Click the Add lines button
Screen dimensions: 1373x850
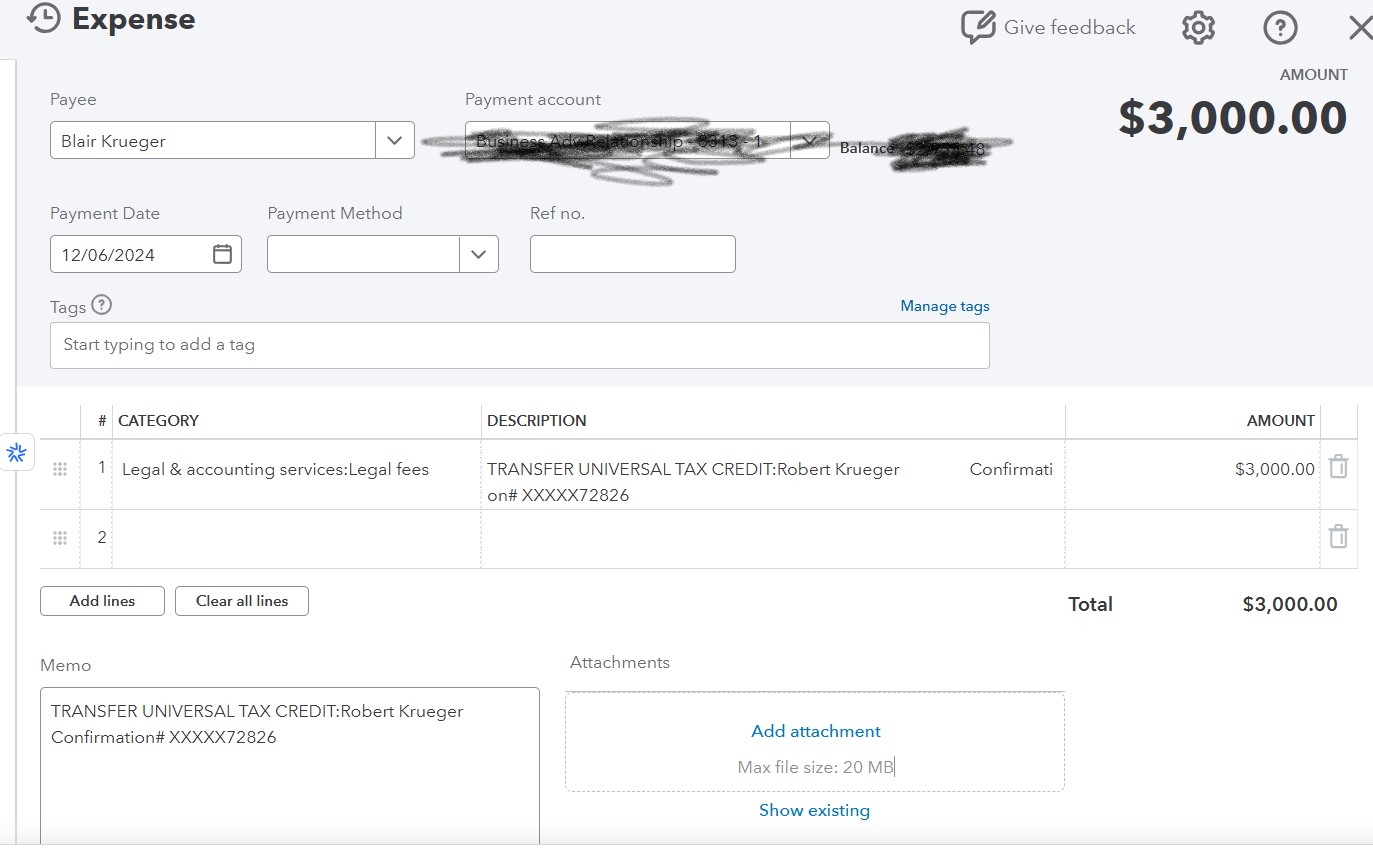tap(102, 601)
